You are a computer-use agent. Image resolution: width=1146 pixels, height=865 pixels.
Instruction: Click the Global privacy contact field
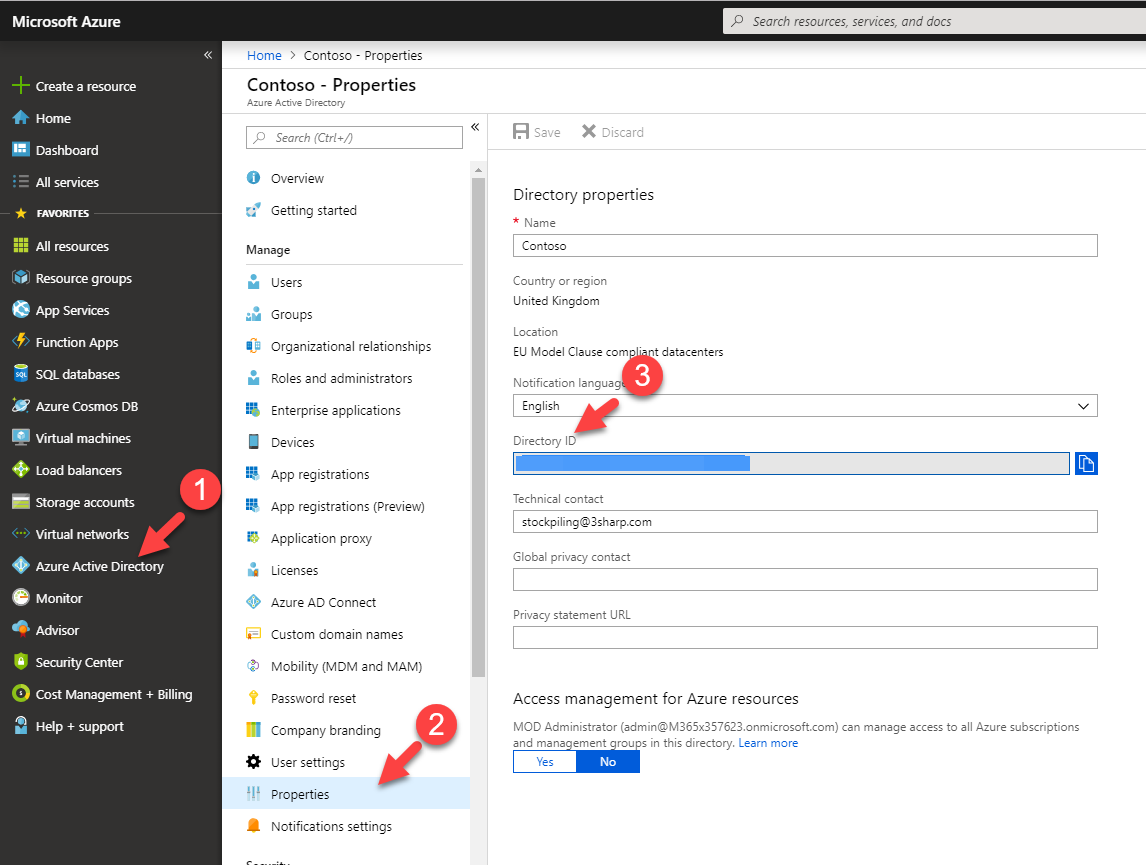tap(805, 579)
